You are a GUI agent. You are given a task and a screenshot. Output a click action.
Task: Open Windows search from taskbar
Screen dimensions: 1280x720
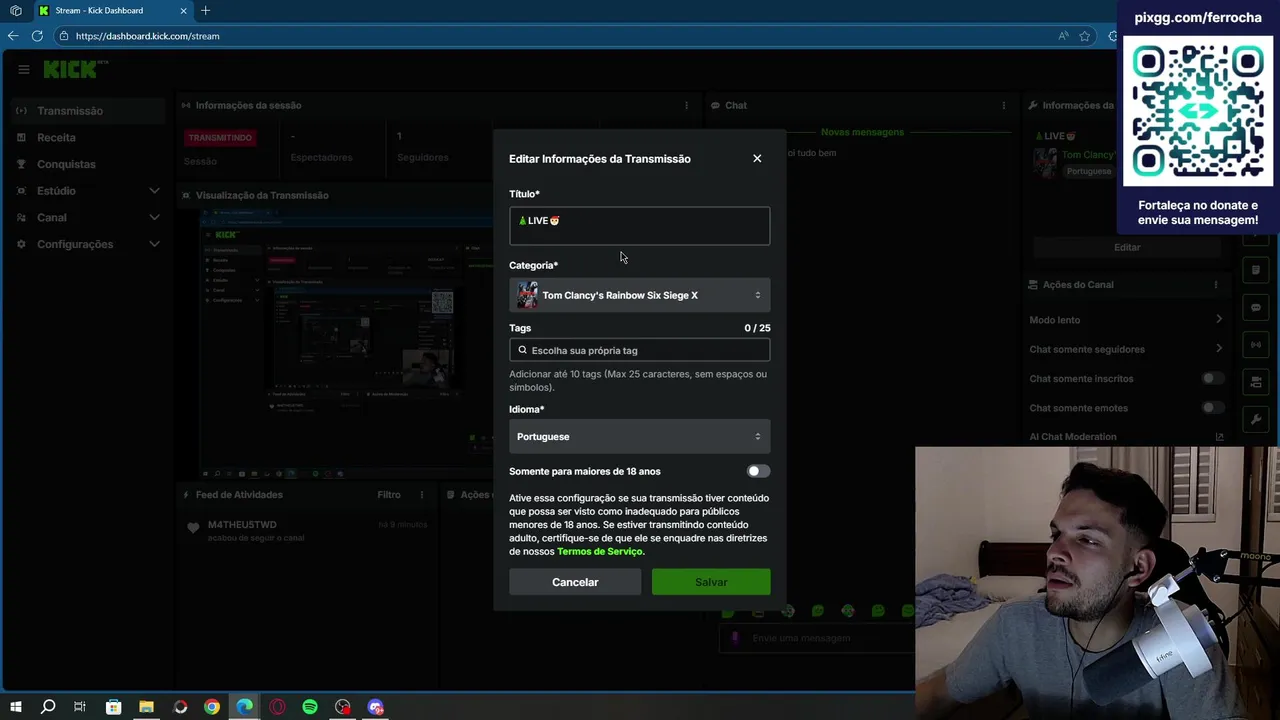point(48,707)
